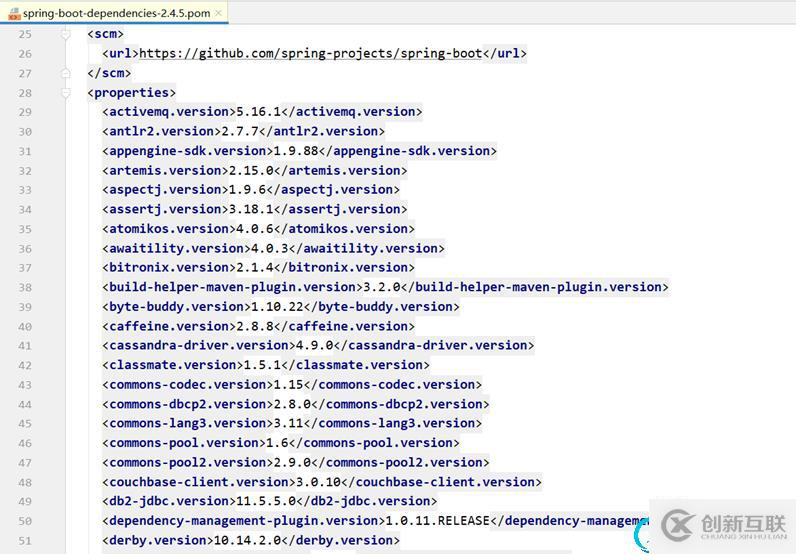This screenshot has height=554, width=796.
Task: Collapse the scm tag fold at line 25
Action: click(65, 34)
